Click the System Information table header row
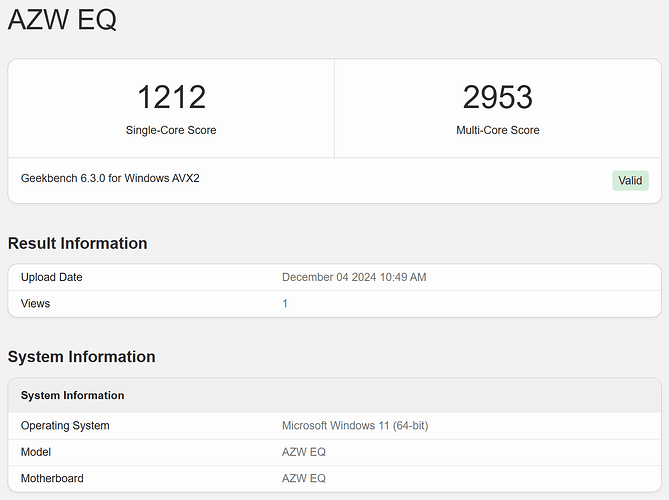Screen dimensions: 669x500 pos(72,395)
